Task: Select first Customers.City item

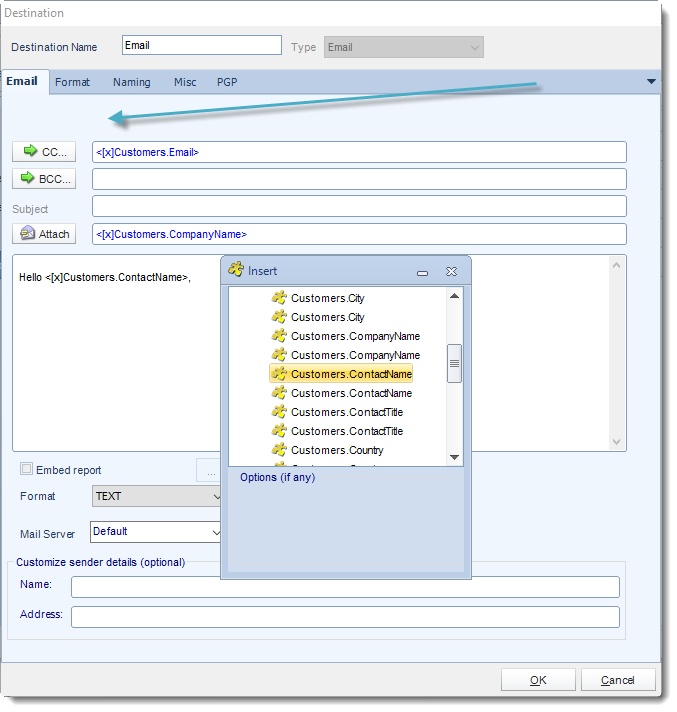Action: coord(327,298)
